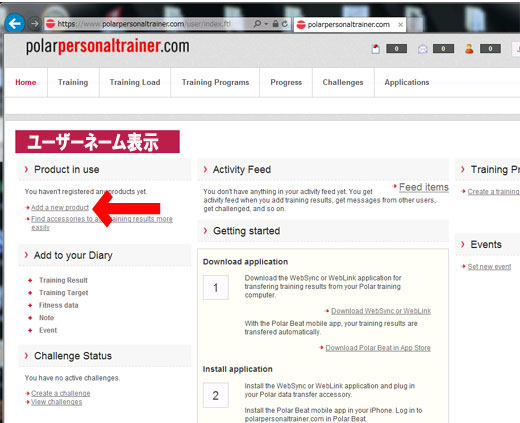Select Training Result in diary list
Screen dimensions: 520x423
(63, 280)
